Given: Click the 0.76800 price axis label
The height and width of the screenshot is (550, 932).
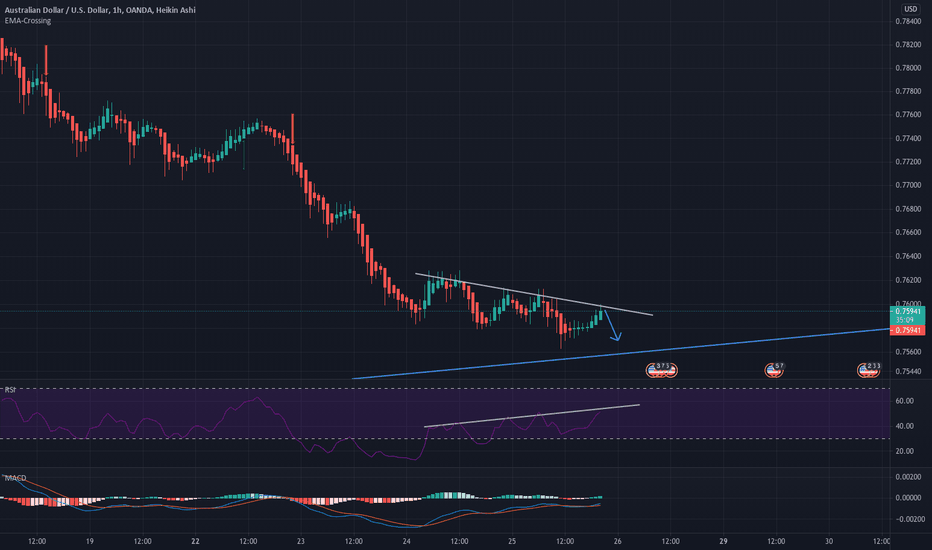Looking at the screenshot, I should pyautogui.click(x=908, y=209).
